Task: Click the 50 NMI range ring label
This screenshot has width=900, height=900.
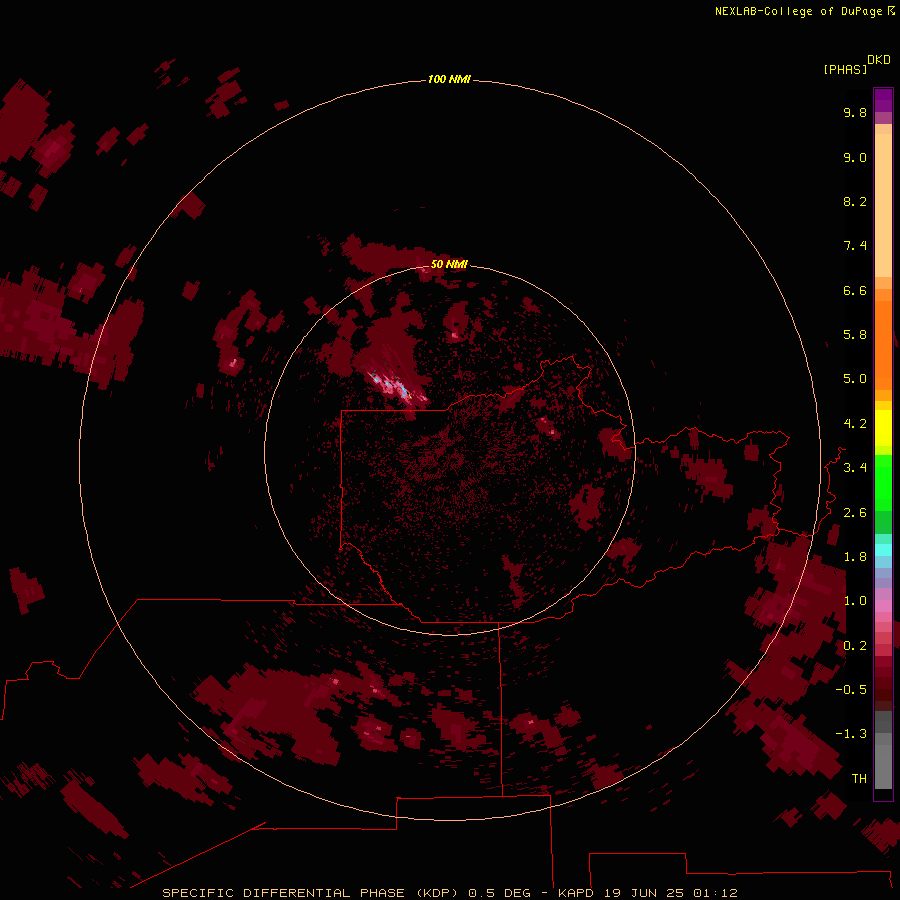Action: click(x=449, y=264)
